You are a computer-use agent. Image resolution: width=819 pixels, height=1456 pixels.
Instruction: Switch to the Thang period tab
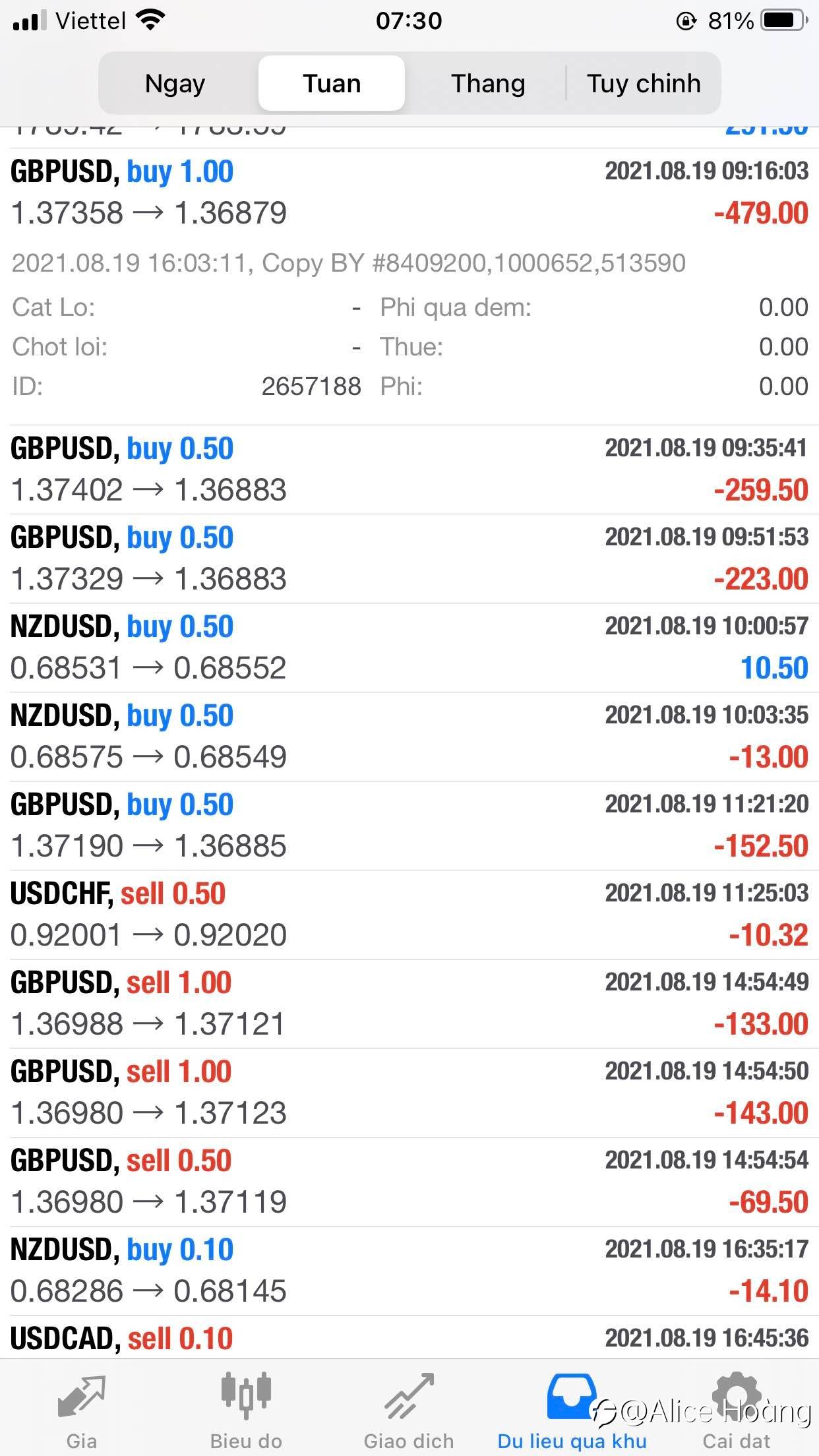488,83
